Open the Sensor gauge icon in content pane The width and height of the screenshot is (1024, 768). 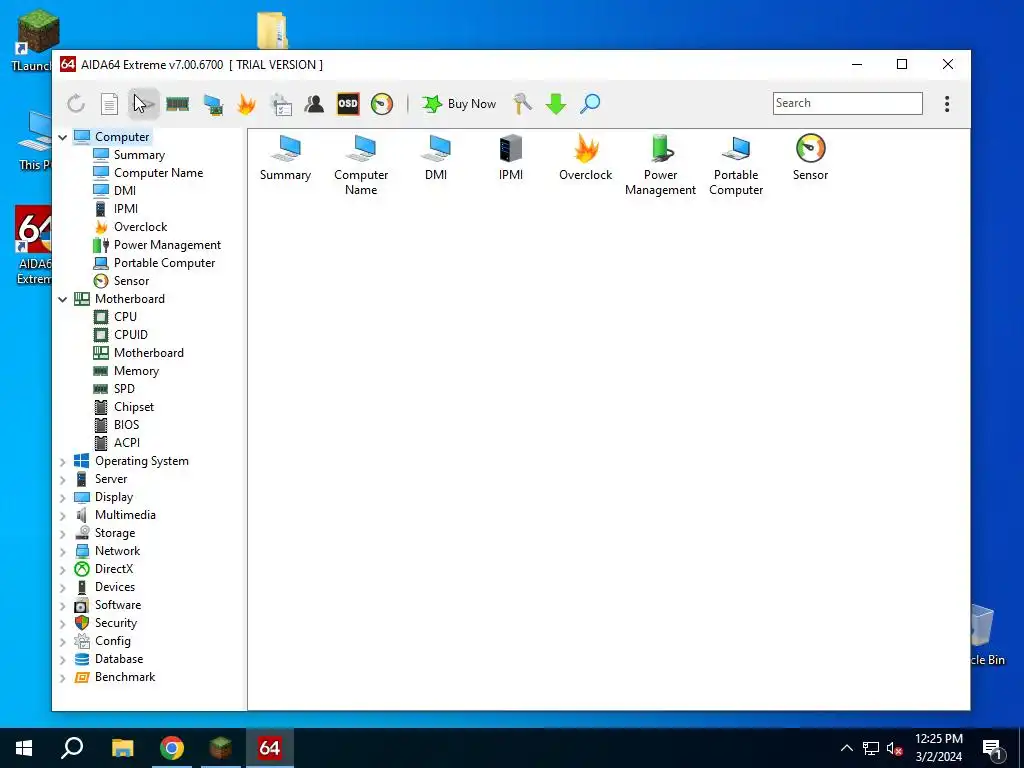point(810,158)
